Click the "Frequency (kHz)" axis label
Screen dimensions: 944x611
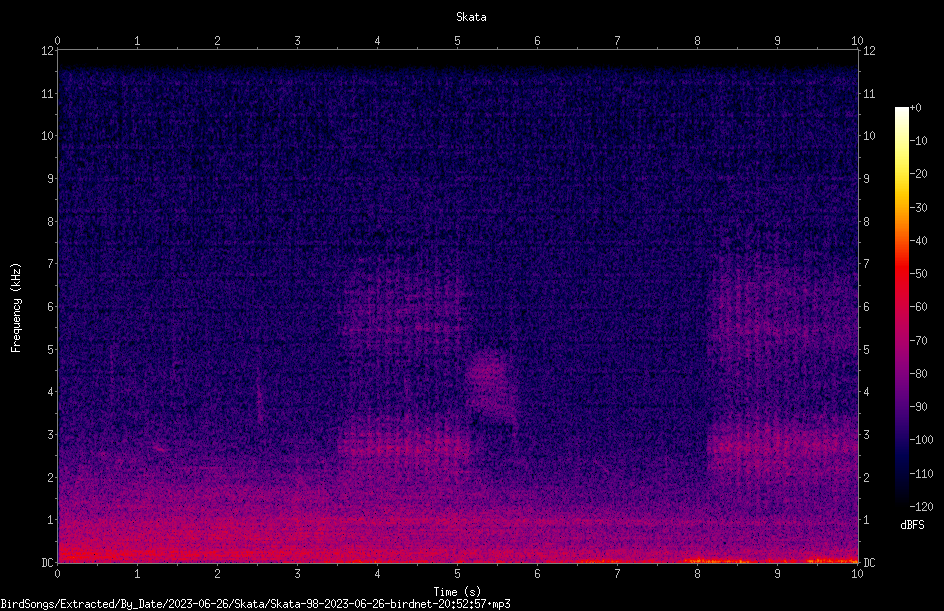point(16,308)
